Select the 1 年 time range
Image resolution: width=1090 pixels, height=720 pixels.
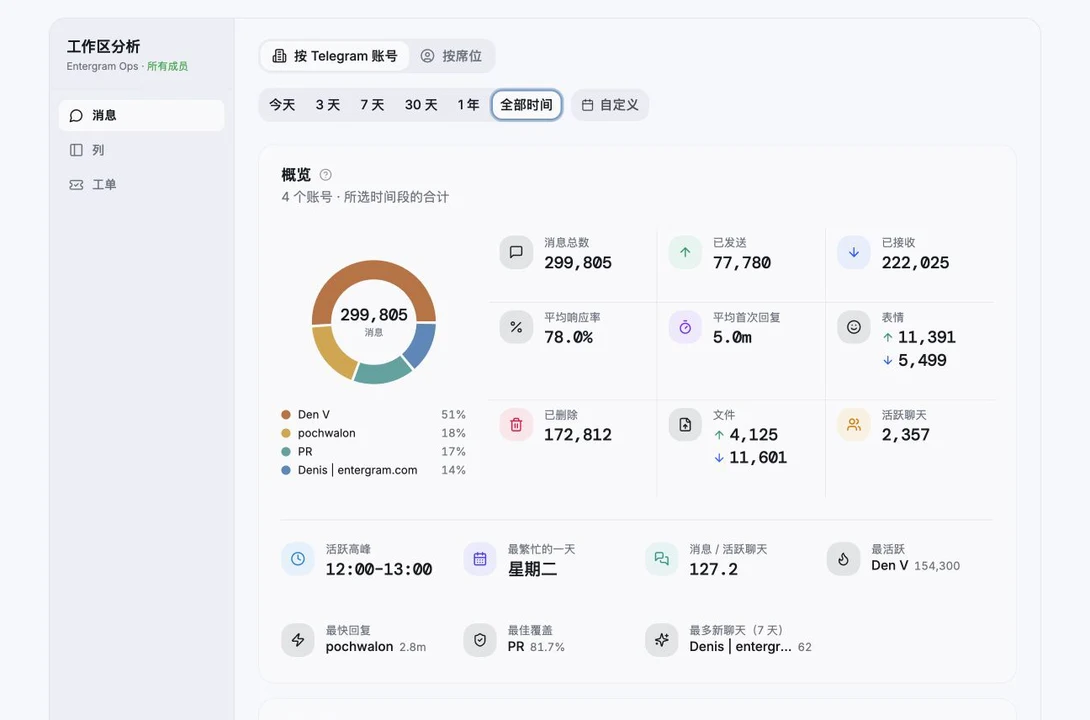tap(468, 105)
